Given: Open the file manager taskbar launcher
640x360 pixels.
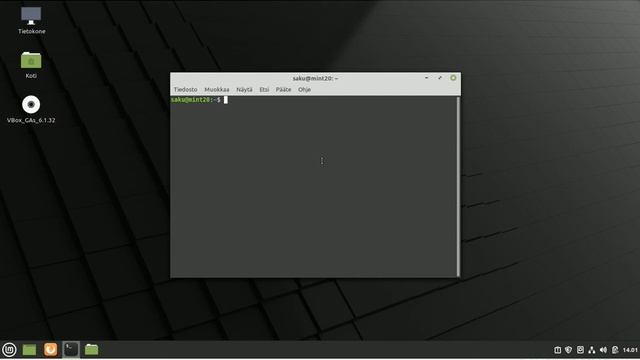Looking at the screenshot, I should coord(91,350).
